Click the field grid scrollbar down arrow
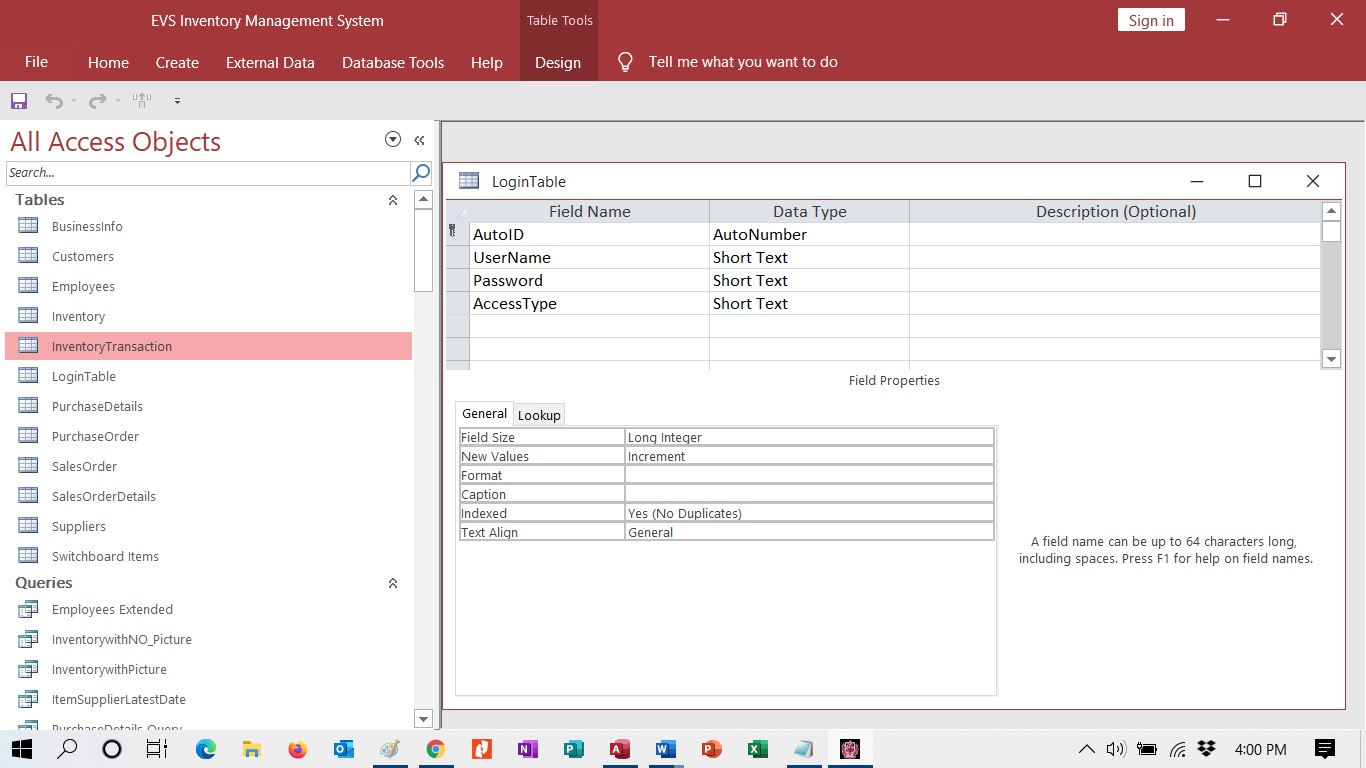The width and height of the screenshot is (1366, 768). coord(1331,359)
